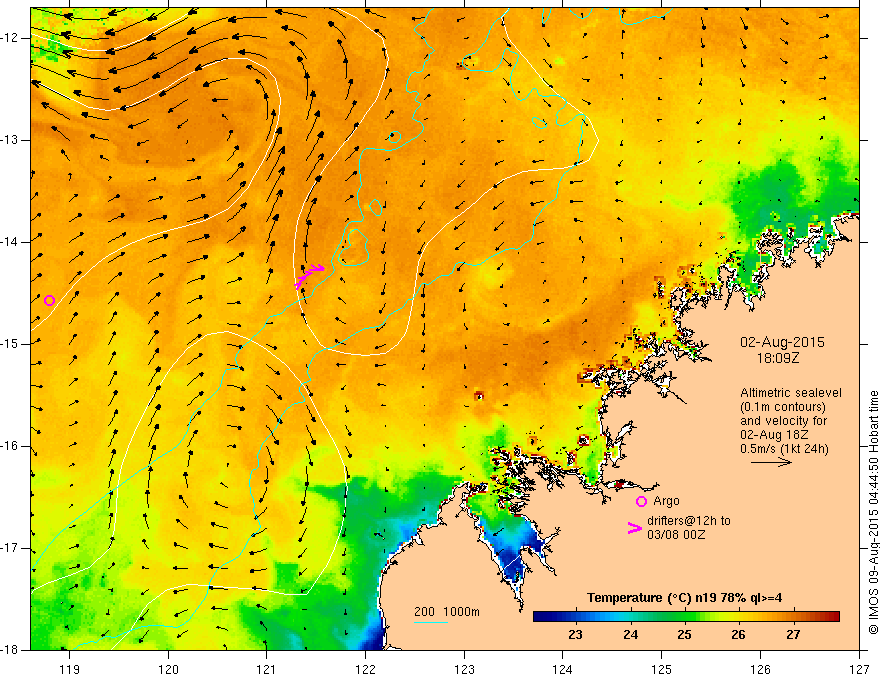
Task: Click the Argo float circle near 119 longitude
Action: [49, 300]
